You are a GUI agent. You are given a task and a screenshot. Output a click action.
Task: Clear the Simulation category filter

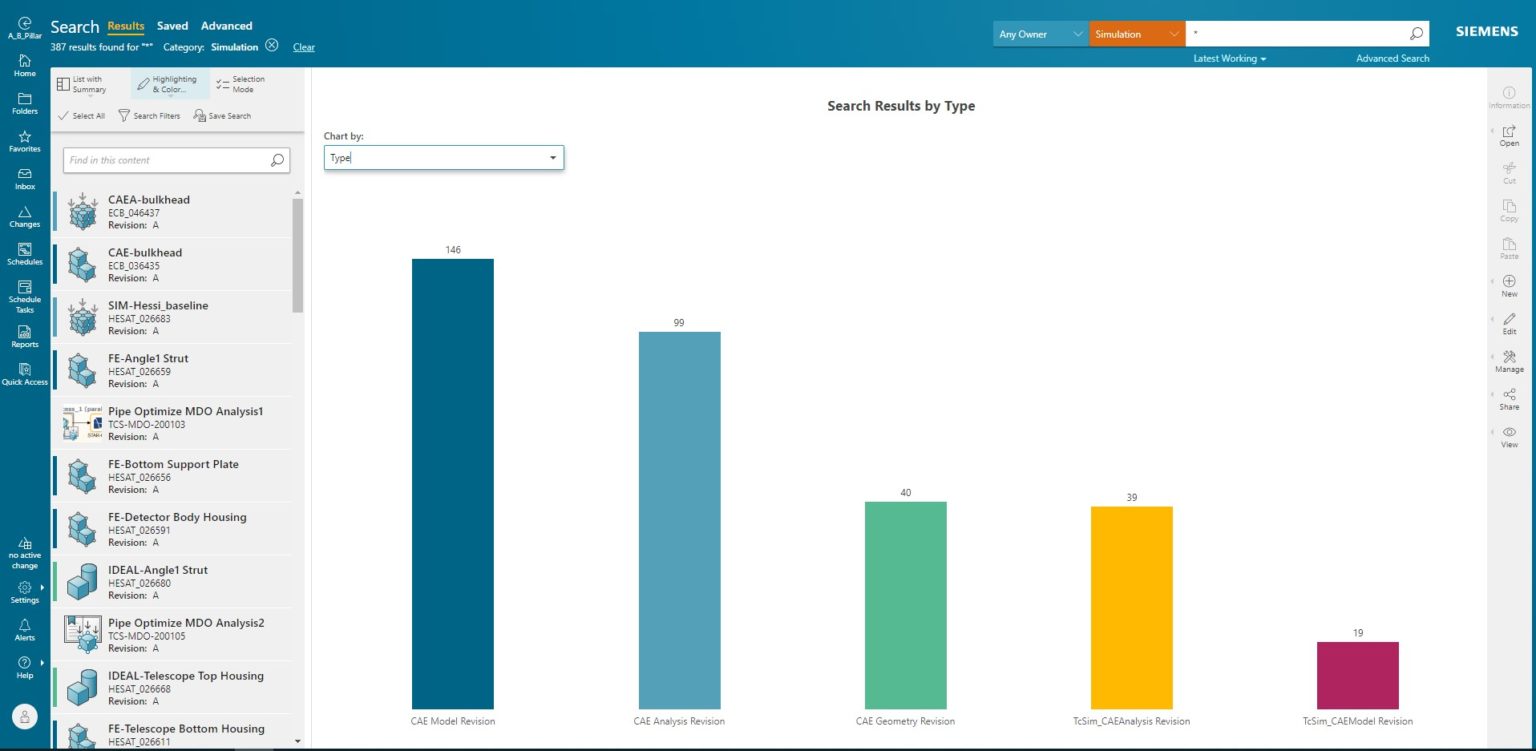272,46
